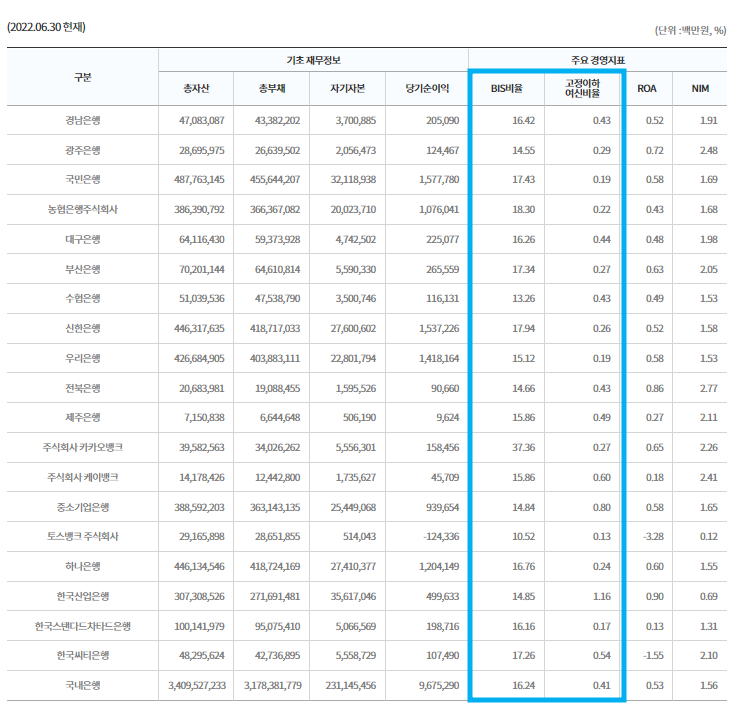Select total assets value 47,083,087

[201, 121]
